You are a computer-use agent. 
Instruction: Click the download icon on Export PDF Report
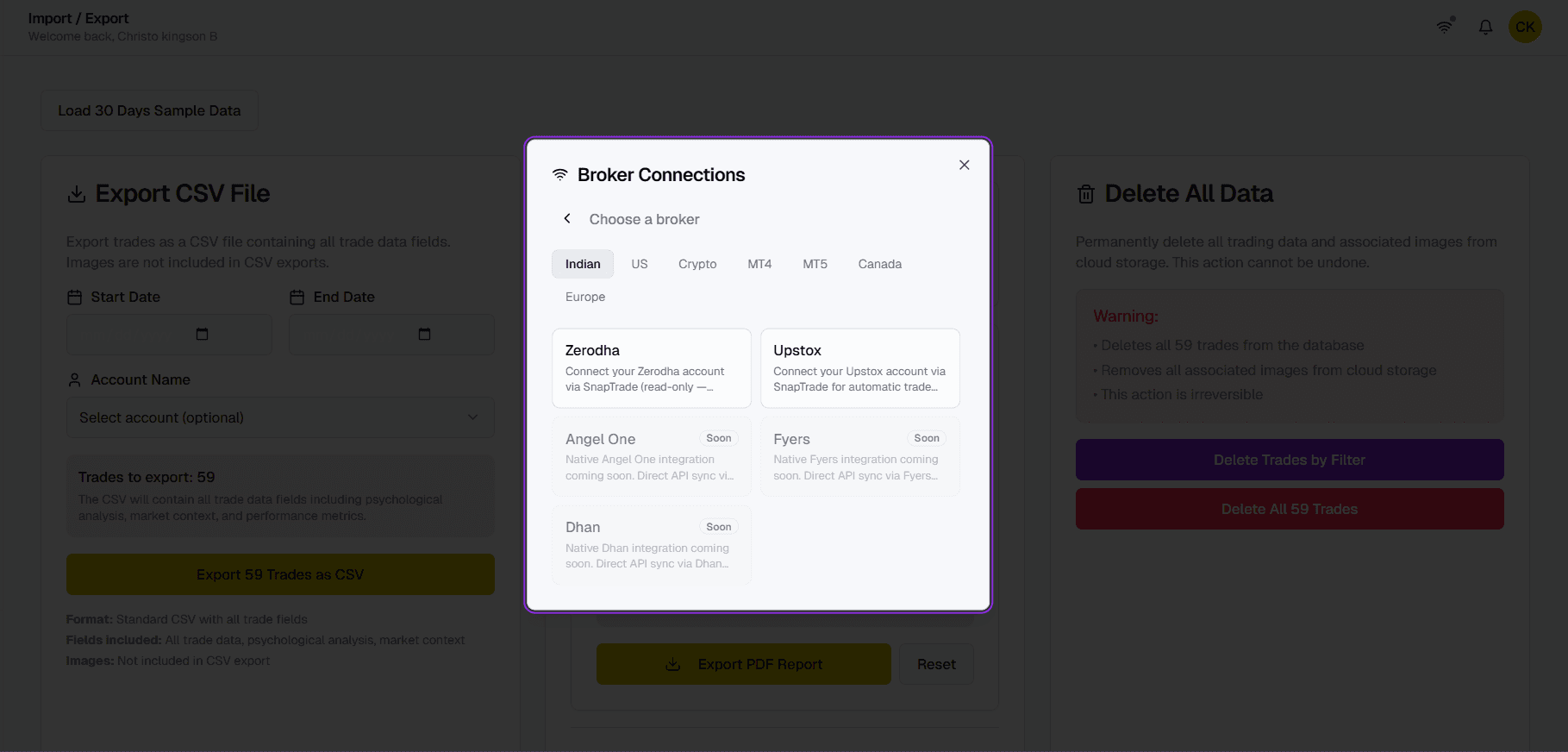pos(673,664)
